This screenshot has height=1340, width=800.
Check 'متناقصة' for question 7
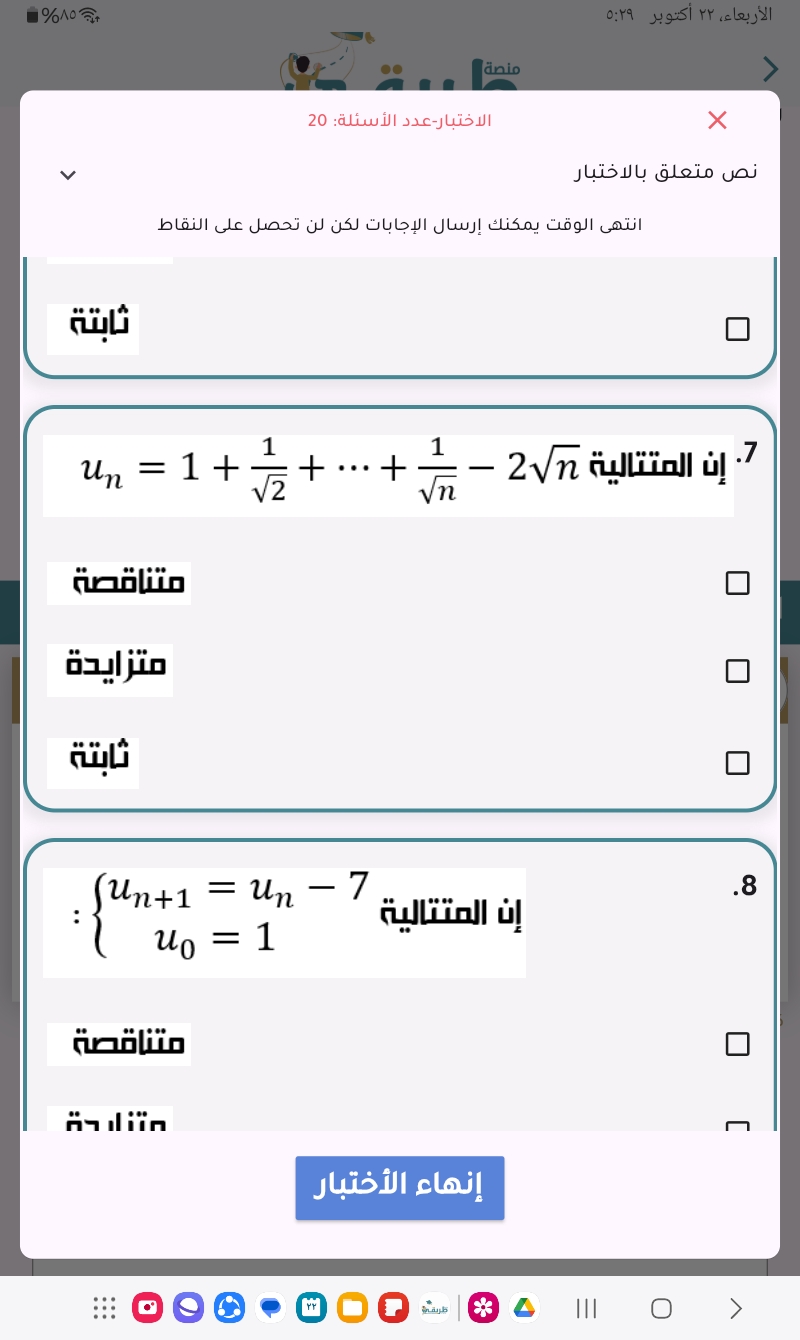(737, 583)
